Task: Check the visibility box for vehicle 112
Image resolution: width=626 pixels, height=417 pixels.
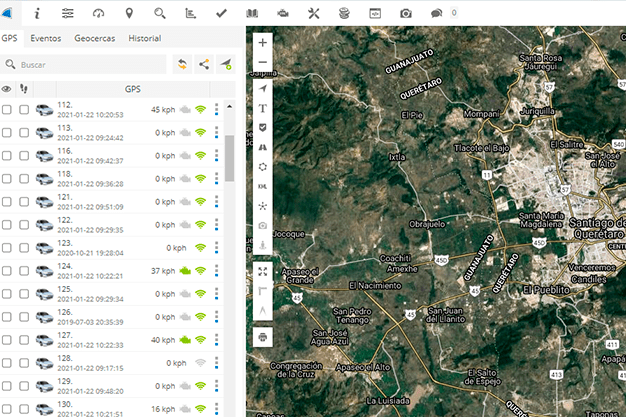Action: [x=6, y=109]
